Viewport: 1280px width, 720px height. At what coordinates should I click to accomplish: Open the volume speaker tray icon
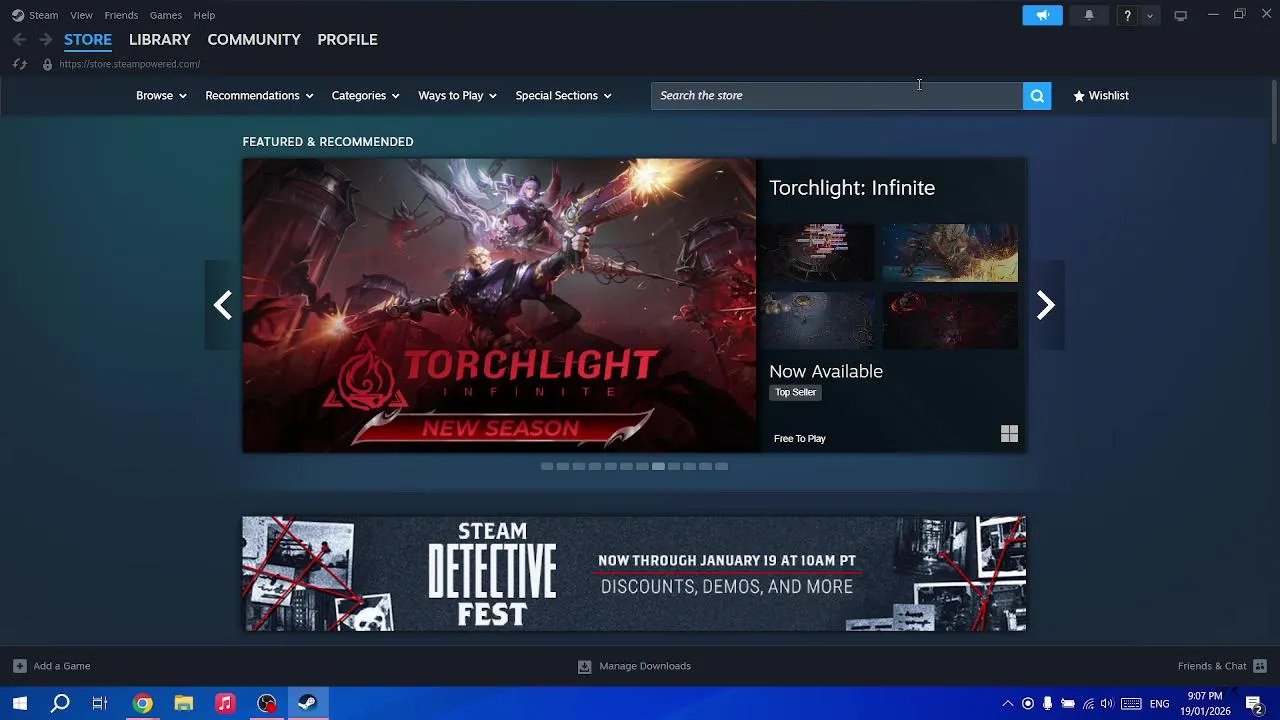(x=1107, y=704)
